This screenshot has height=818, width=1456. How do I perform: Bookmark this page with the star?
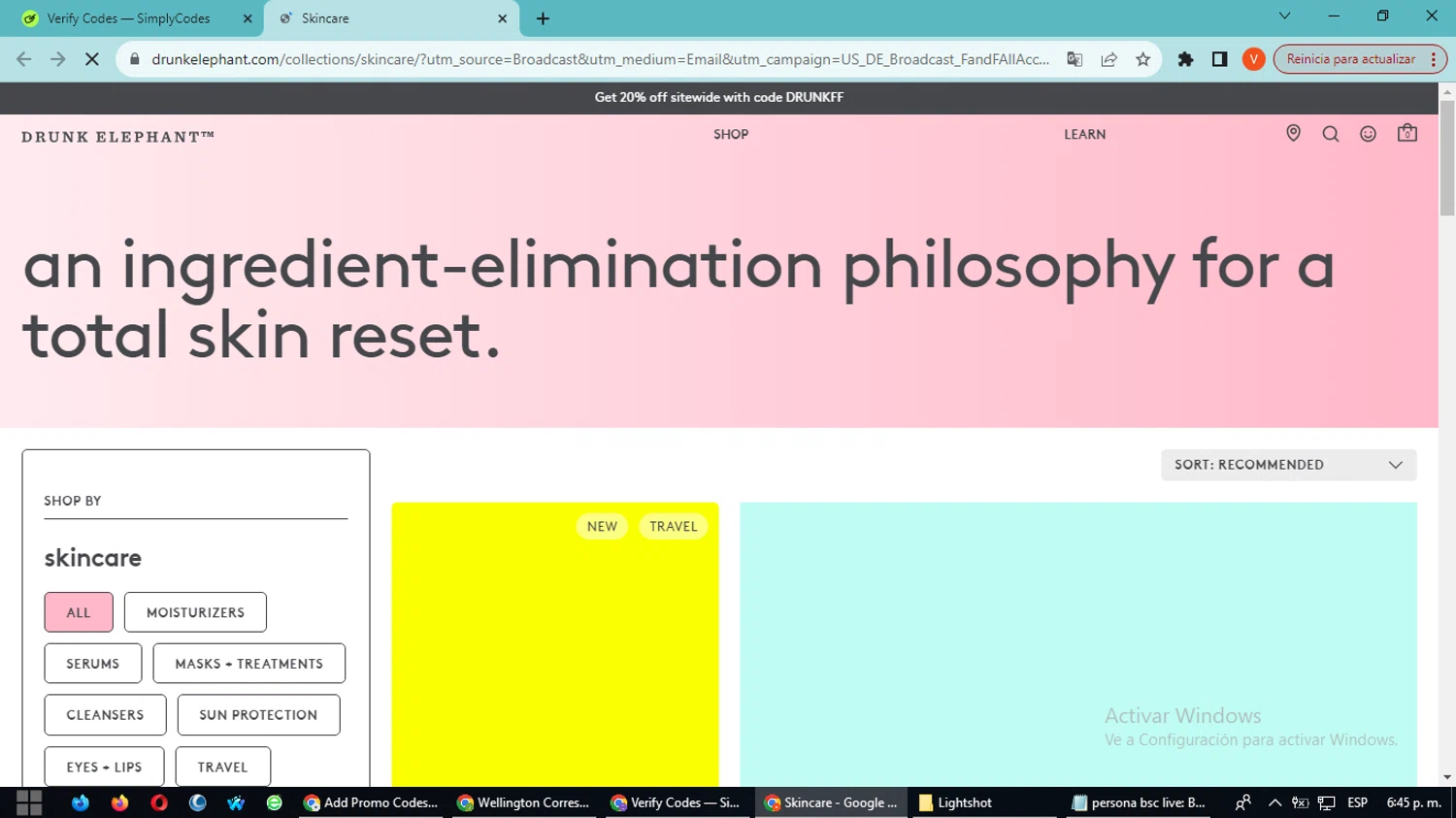(x=1143, y=59)
